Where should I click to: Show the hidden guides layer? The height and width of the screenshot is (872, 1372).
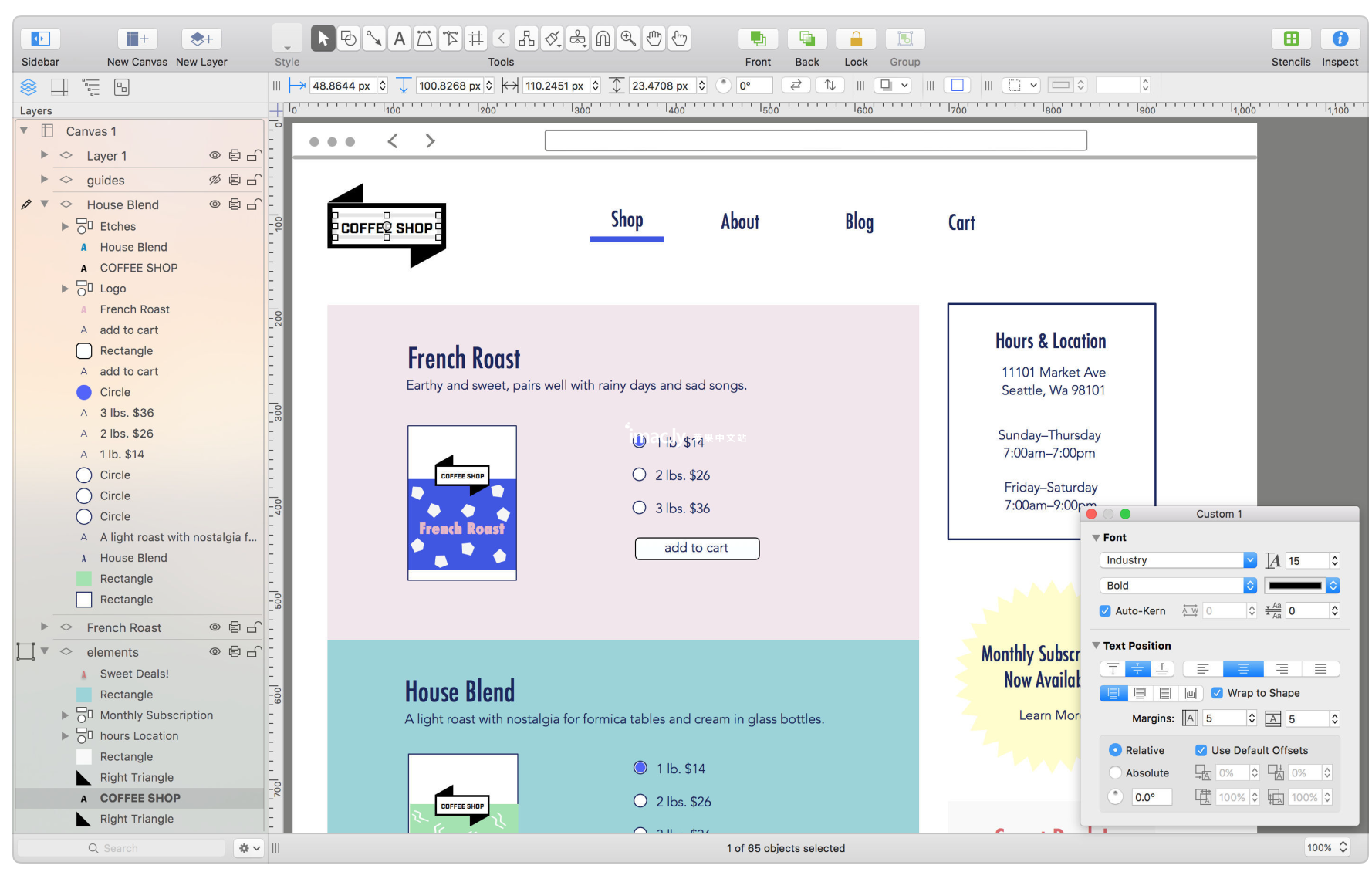coord(215,181)
